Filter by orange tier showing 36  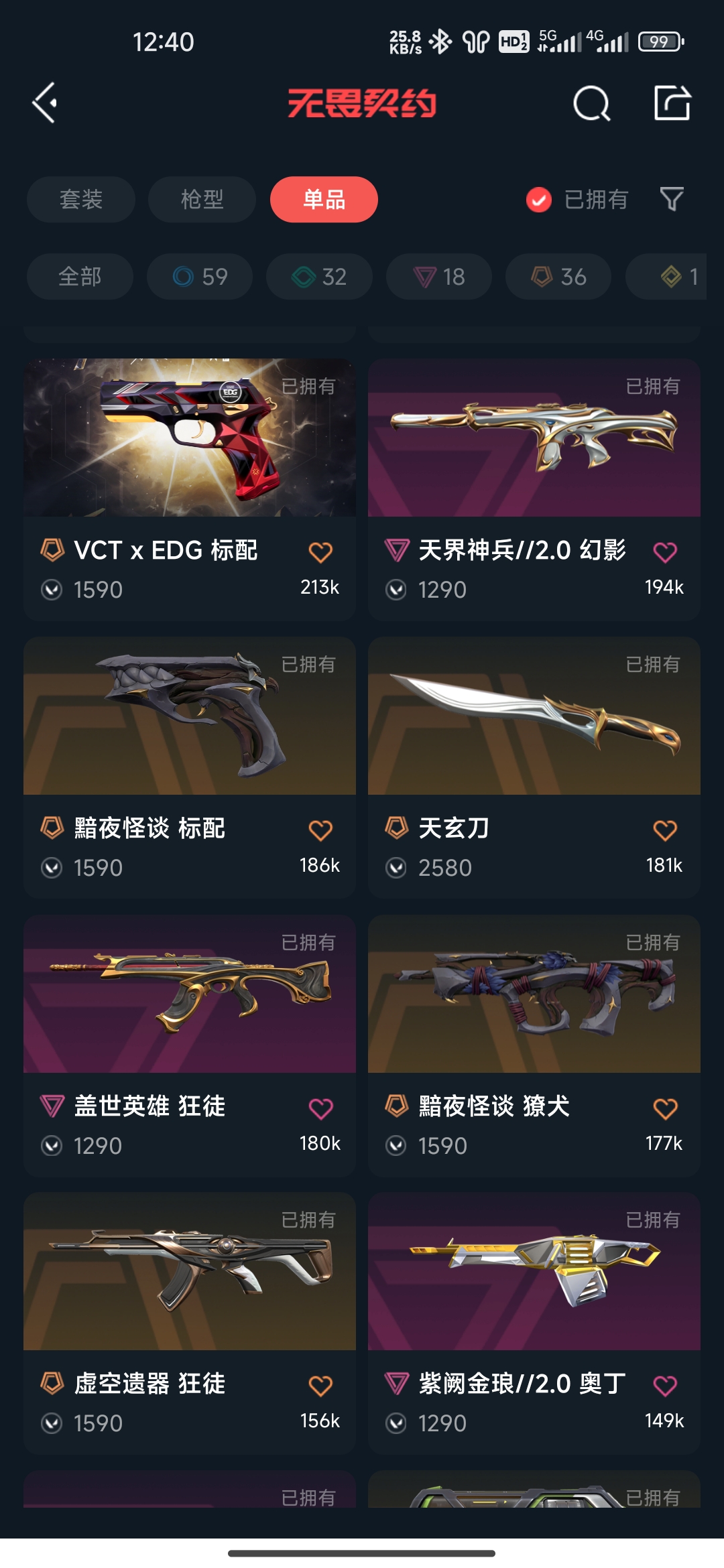click(x=558, y=276)
